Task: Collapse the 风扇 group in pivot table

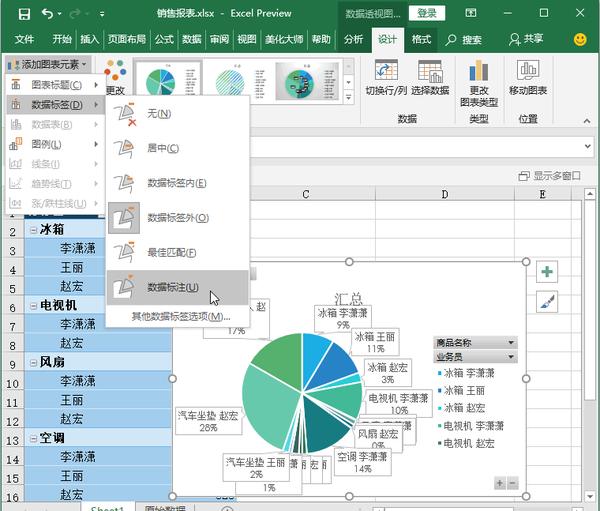Action: (33, 362)
